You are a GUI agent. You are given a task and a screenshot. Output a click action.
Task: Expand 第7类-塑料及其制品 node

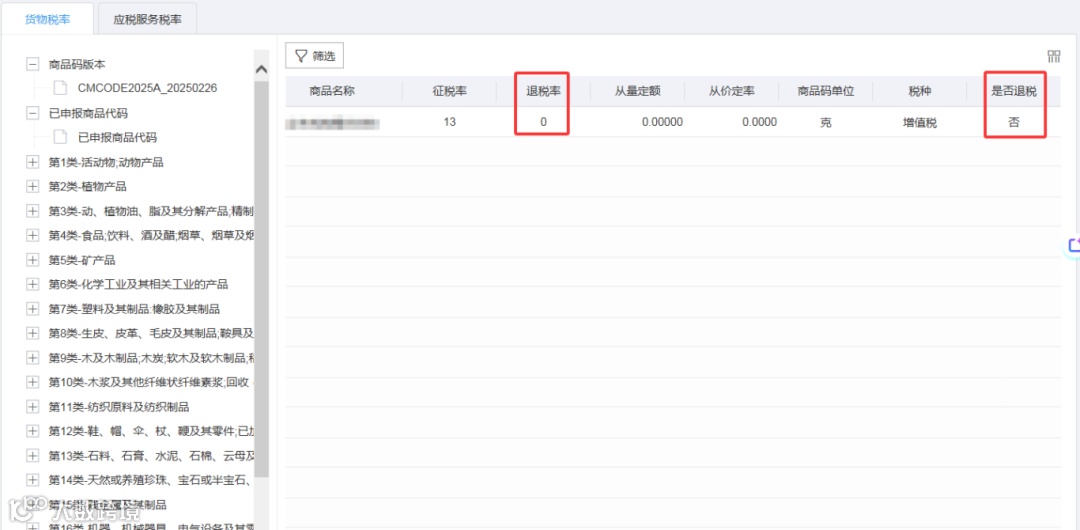(x=32, y=309)
